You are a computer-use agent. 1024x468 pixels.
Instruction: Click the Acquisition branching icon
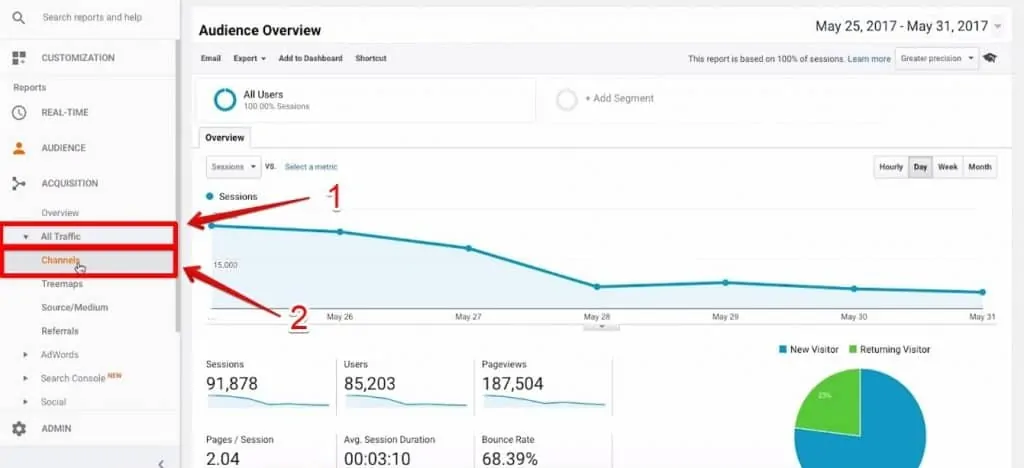(x=18, y=184)
